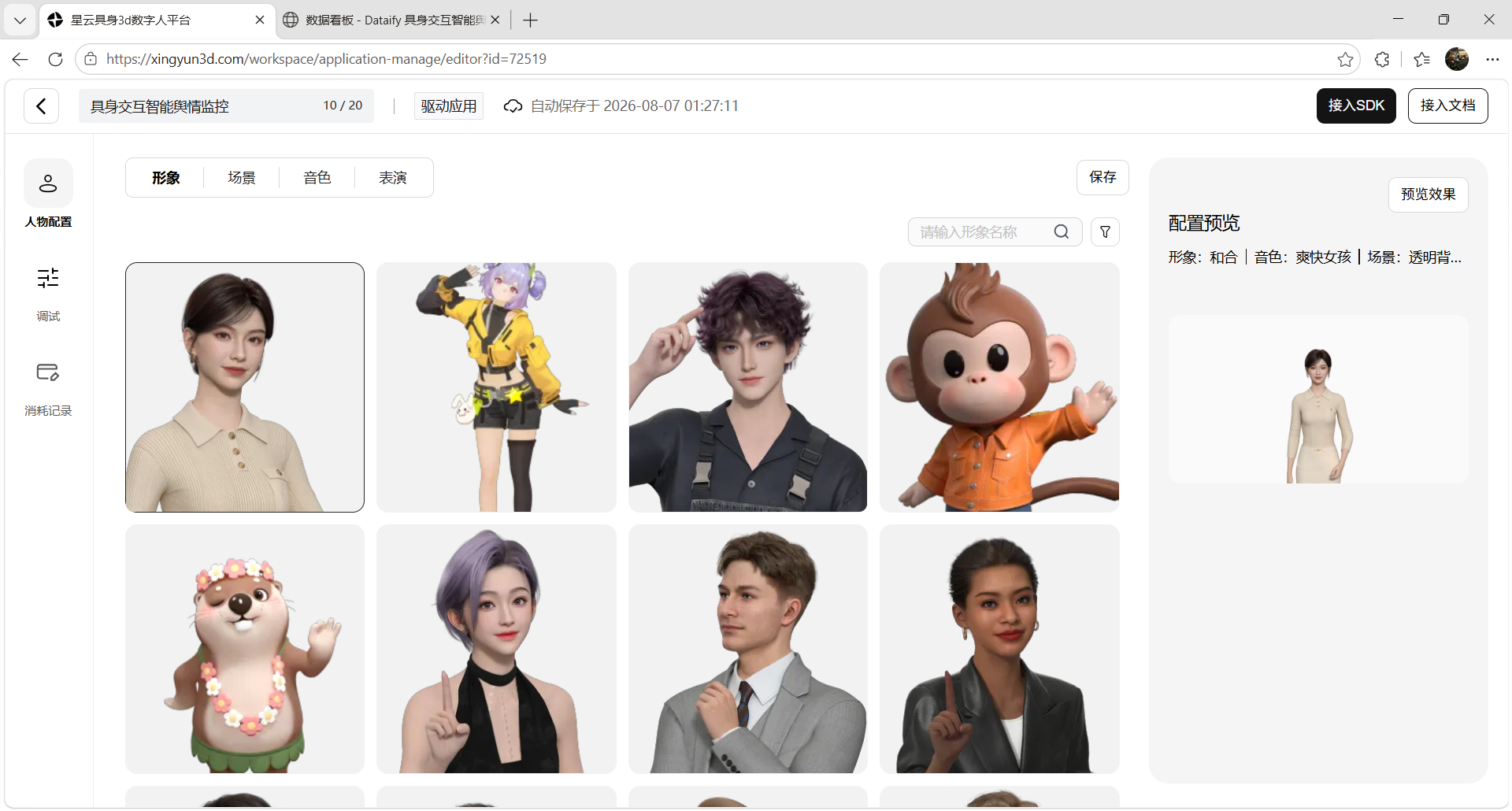Select the 星云具身3d数字人平台 browser tab

[x=157, y=20]
